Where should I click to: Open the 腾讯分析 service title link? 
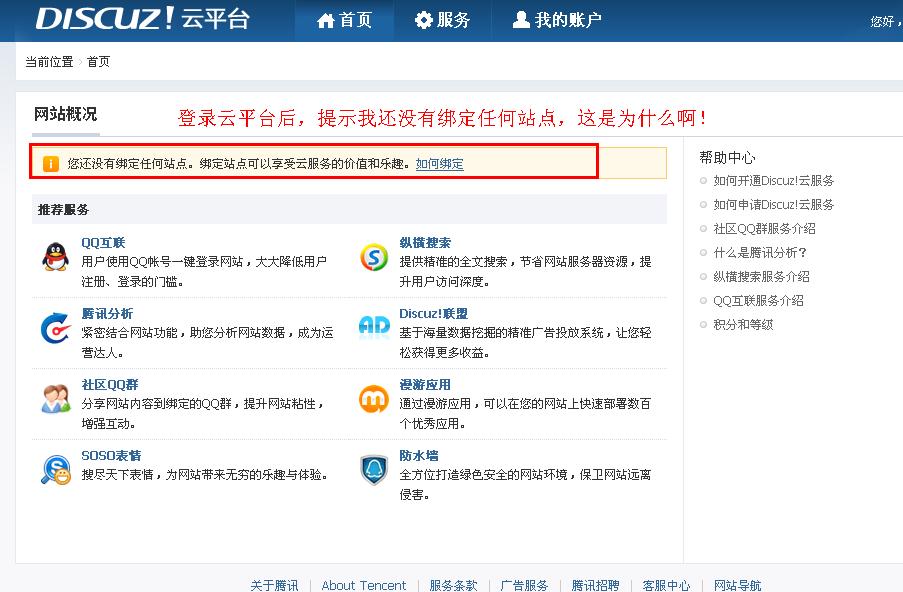(107, 314)
